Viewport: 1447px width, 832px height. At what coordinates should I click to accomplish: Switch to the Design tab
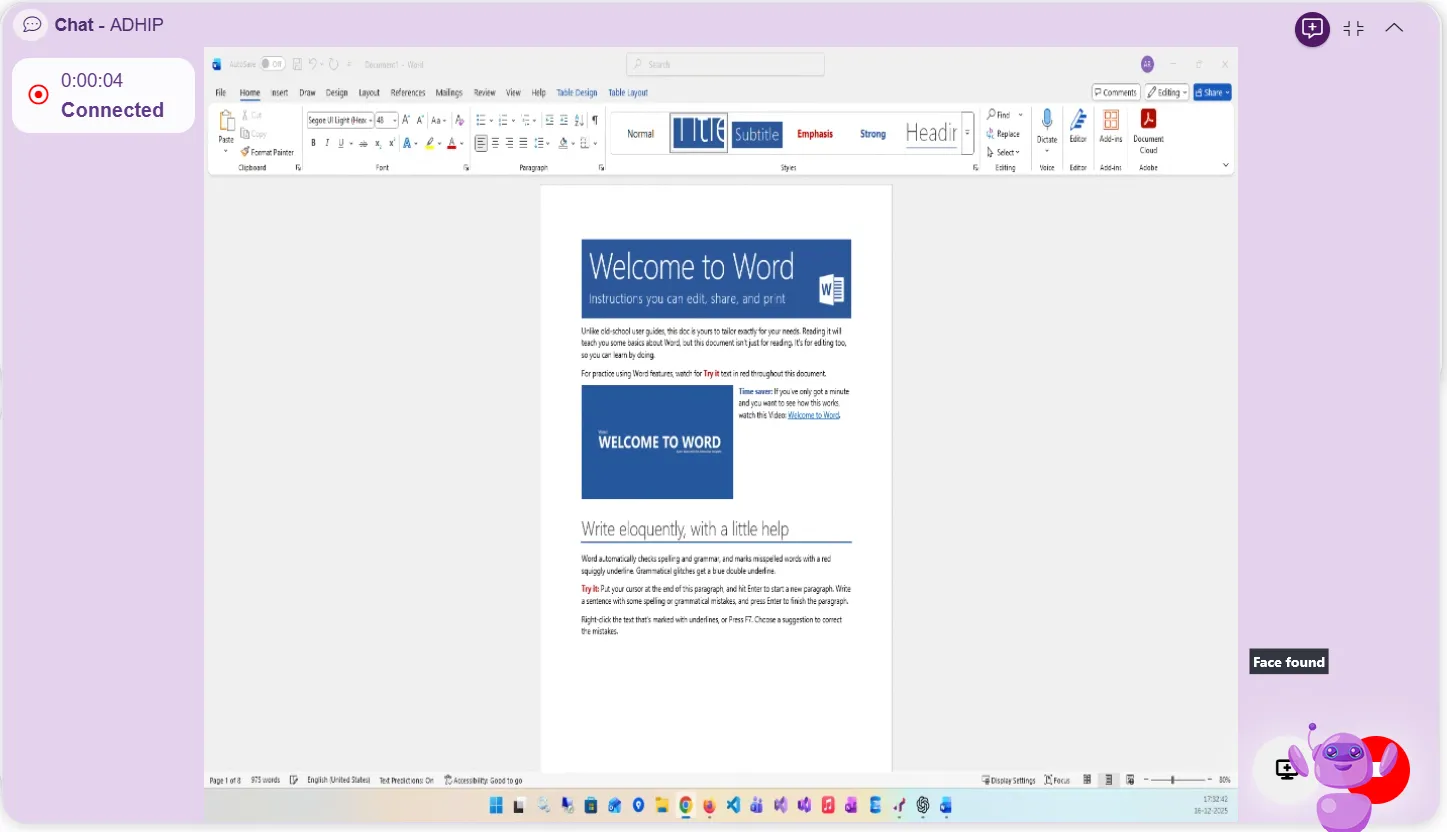point(337,93)
